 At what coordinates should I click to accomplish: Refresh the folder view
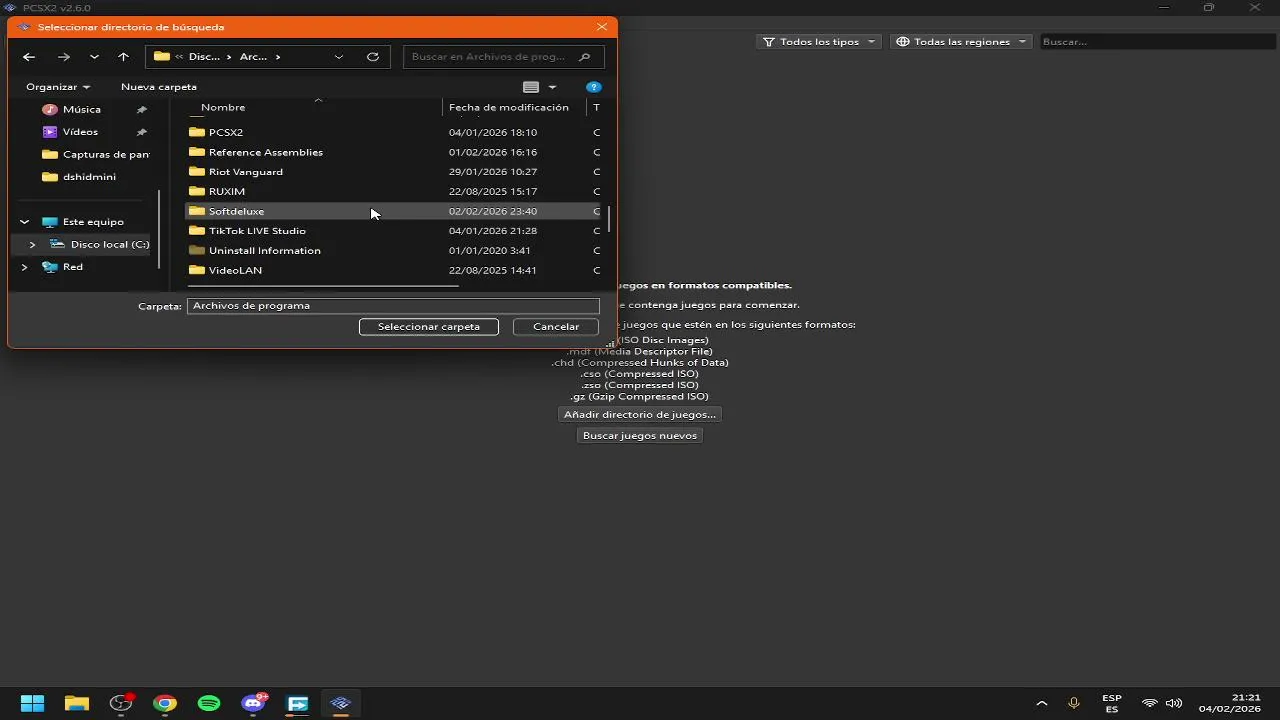click(373, 57)
